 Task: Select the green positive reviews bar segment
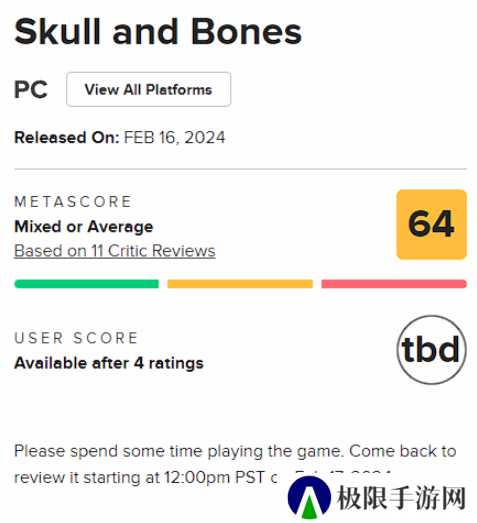coord(86,284)
